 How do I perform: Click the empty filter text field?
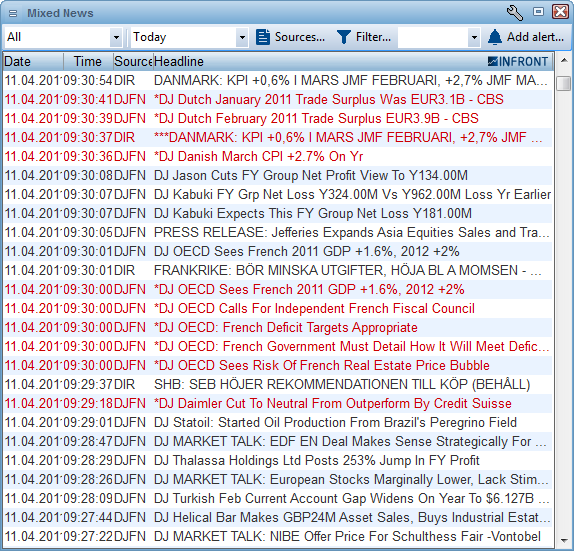[x=433, y=37]
